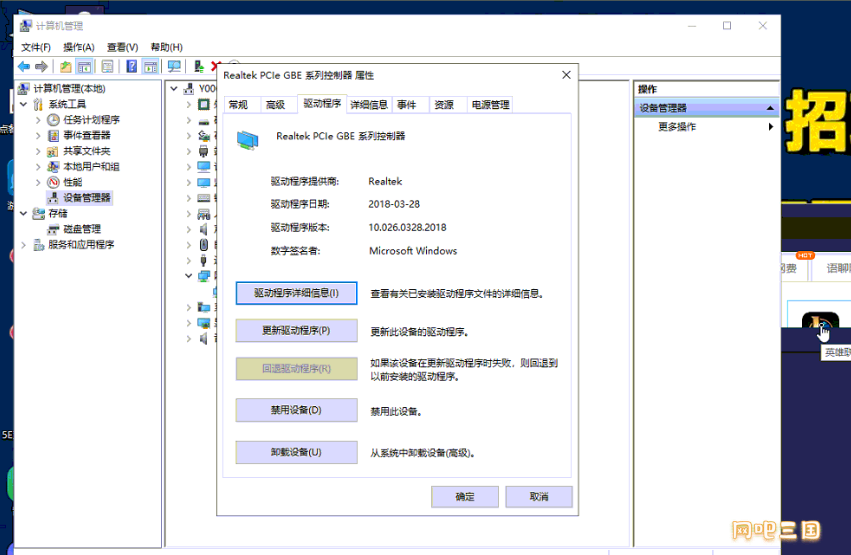
Task: Expand the 事件查看器 node
Action: pyautogui.click(x=38, y=136)
